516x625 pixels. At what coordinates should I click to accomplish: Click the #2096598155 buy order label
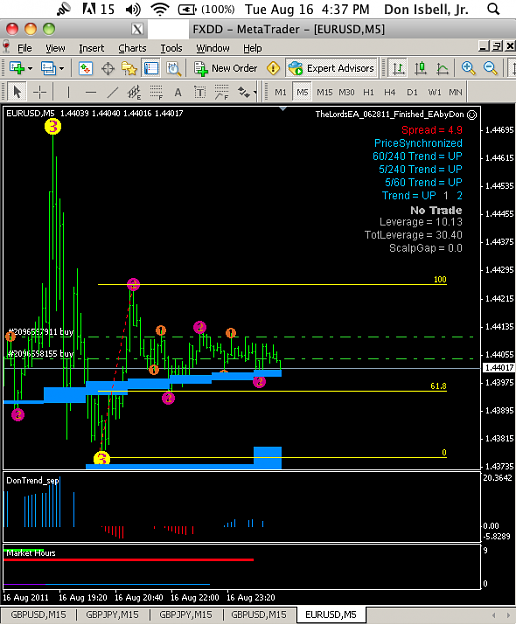point(41,354)
